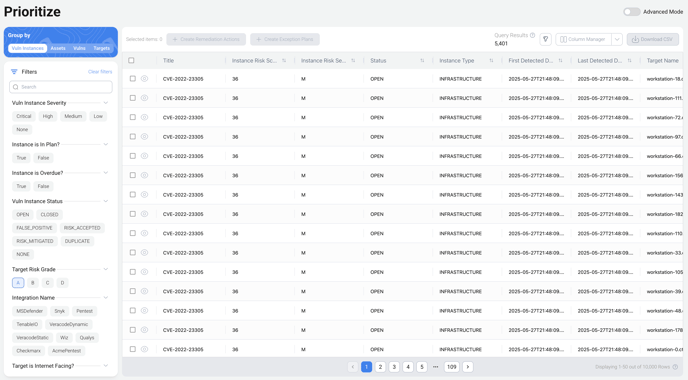Screen dimensions: 688x380
Task: Collapse Instance is In Plan filter section
Action: coord(106,144)
